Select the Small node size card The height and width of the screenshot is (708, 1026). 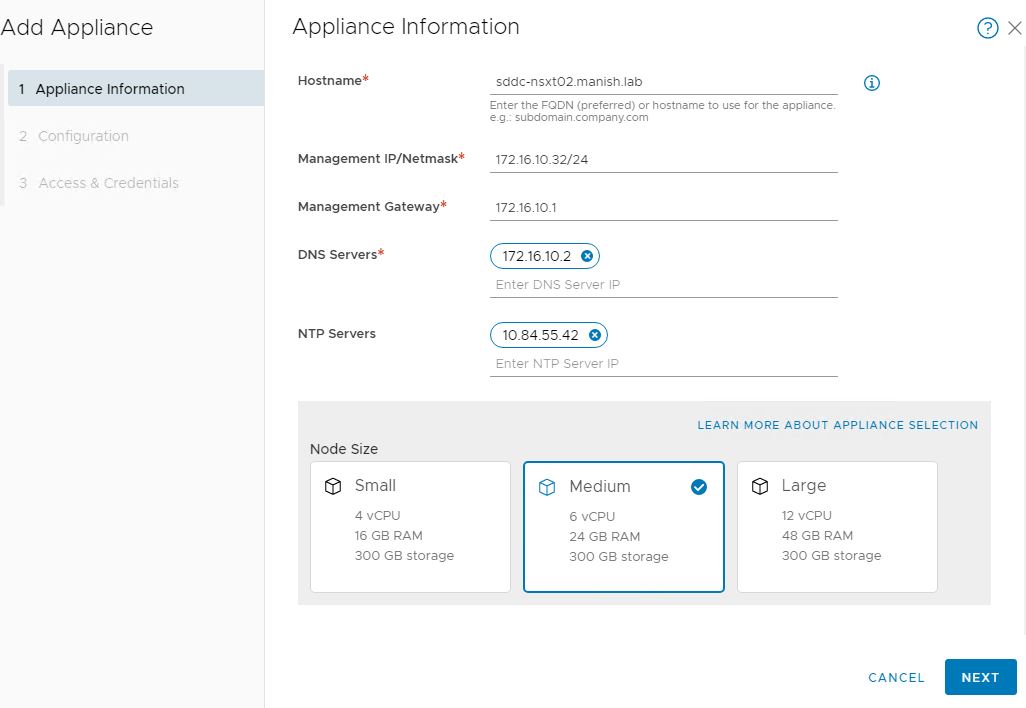410,527
